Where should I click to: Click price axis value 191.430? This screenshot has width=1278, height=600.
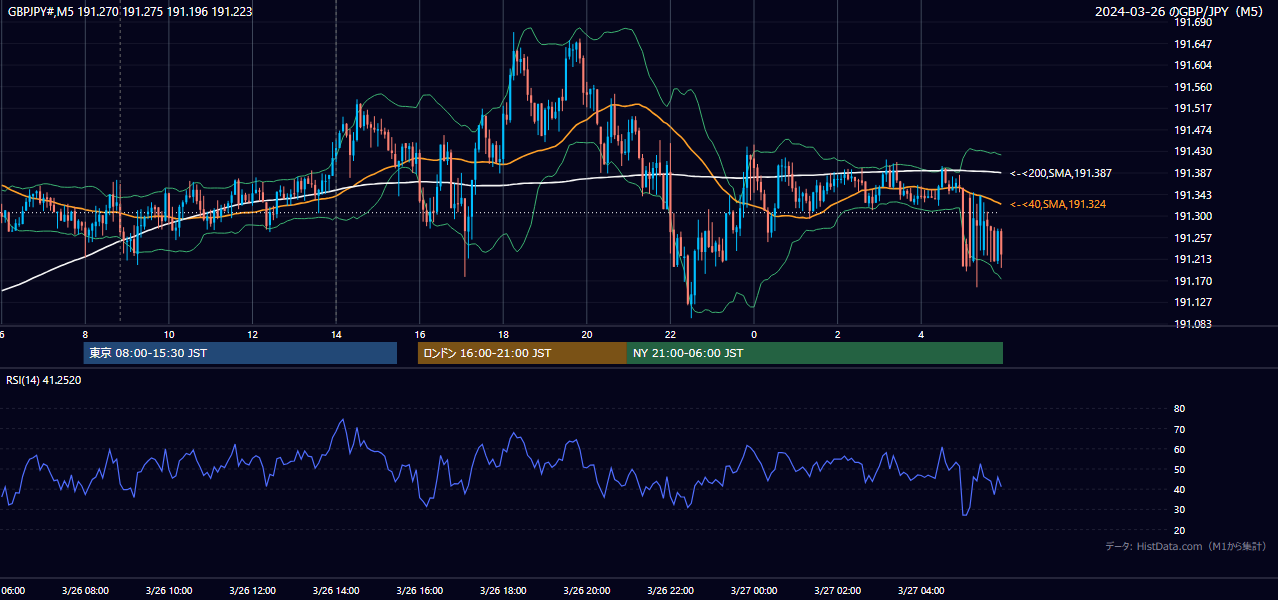1192,151
